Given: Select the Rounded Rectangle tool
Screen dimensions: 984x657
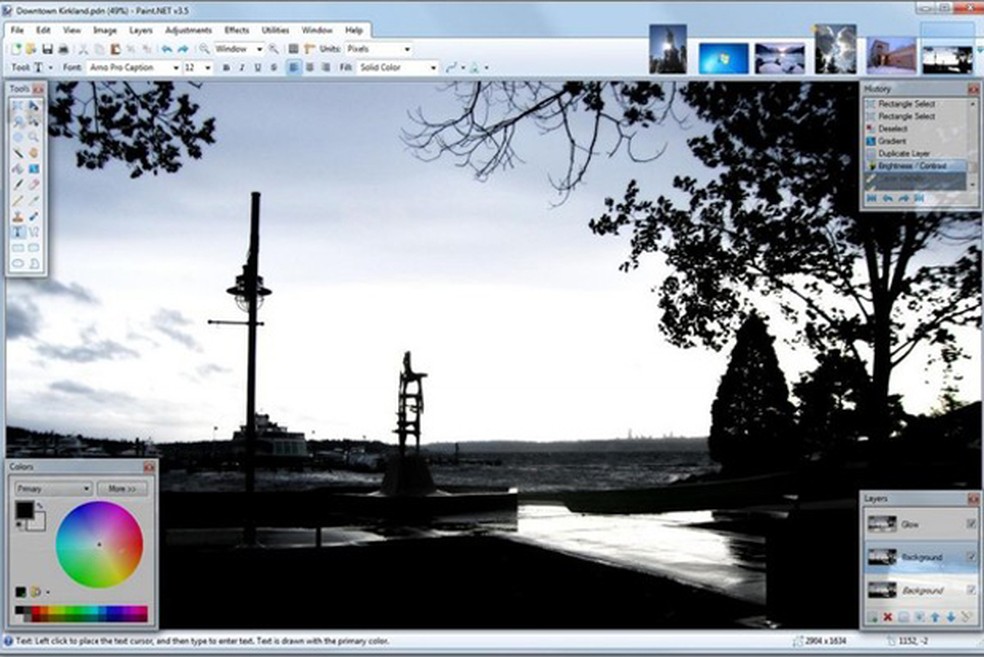Looking at the screenshot, I should (x=33, y=248).
